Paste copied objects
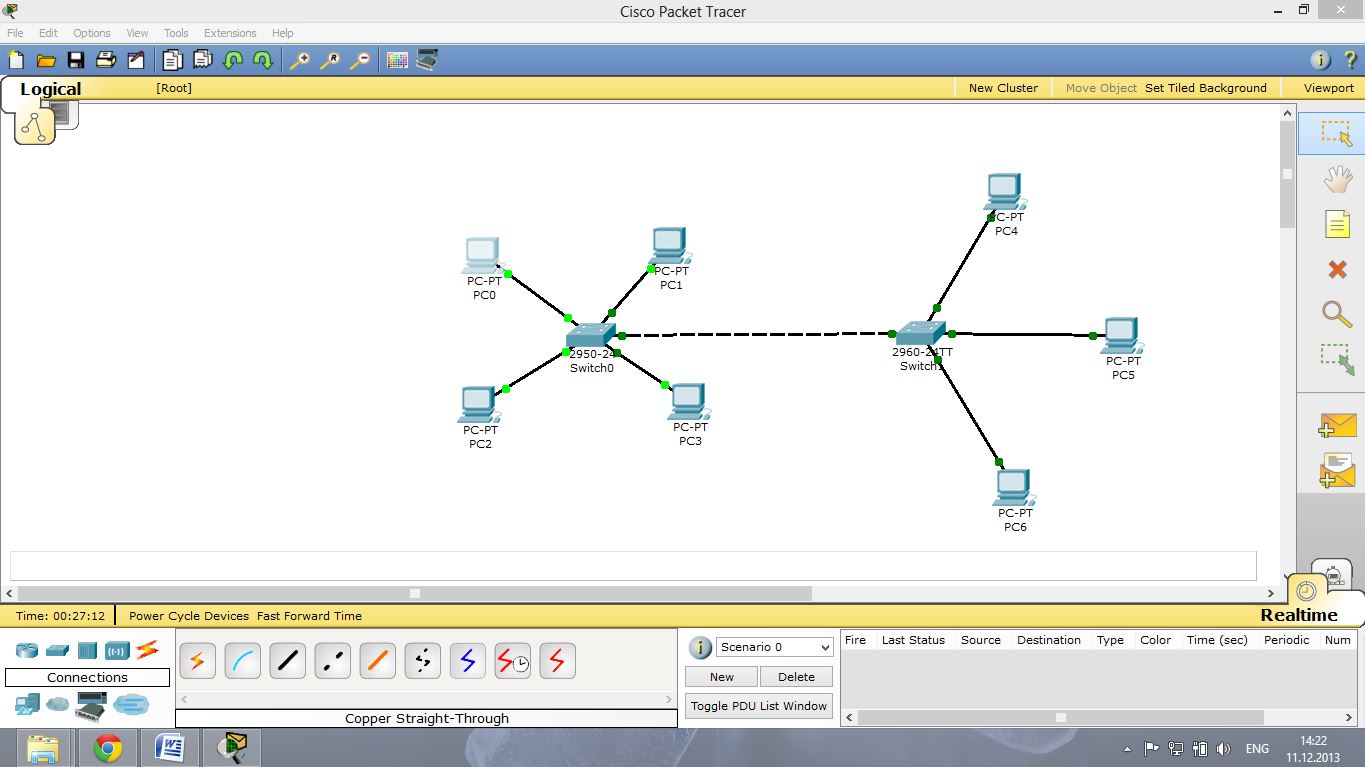This screenshot has height=767, width=1365. (x=203, y=60)
